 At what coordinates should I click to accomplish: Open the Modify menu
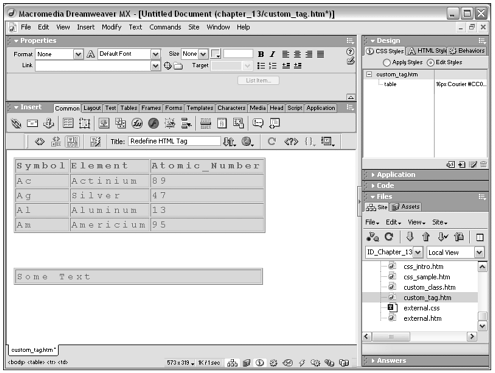click(x=111, y=27)
